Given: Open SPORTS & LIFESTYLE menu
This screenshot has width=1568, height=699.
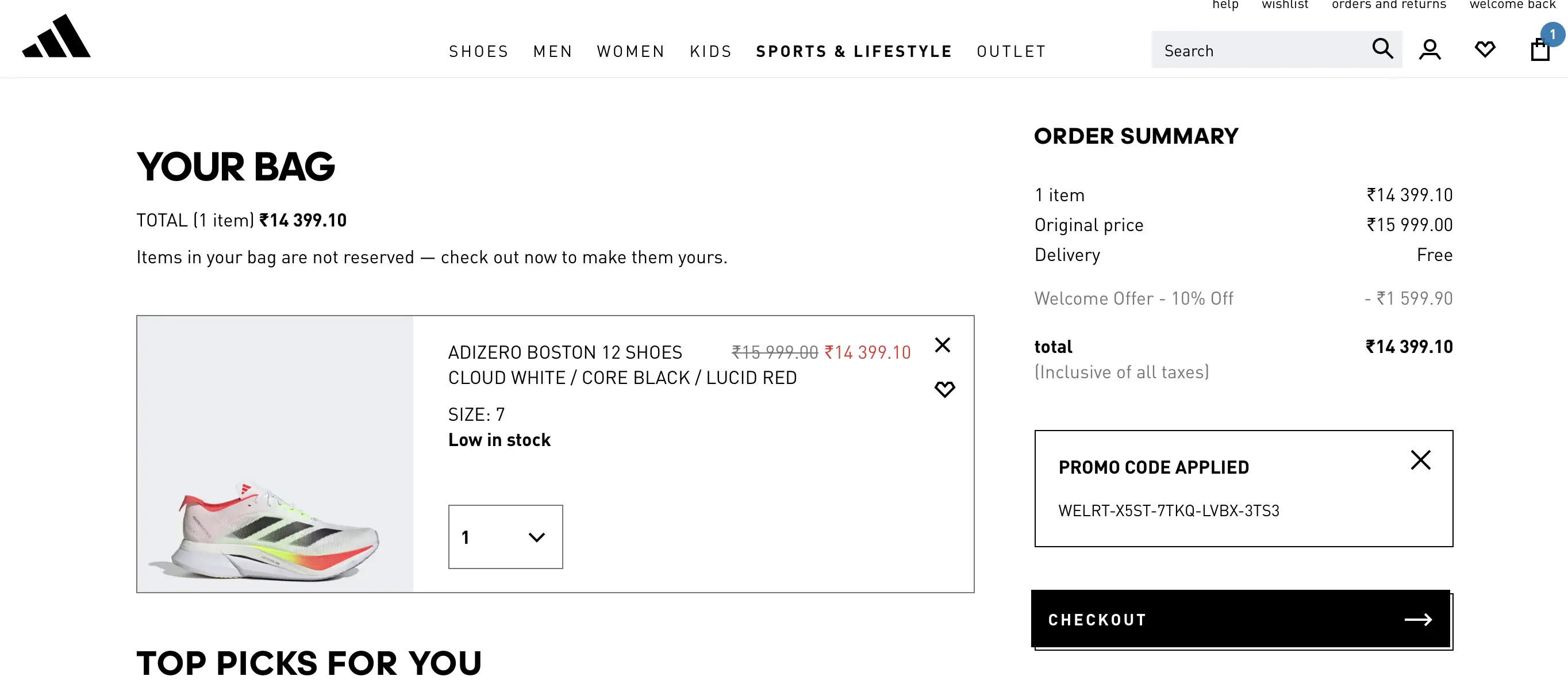Looking at the screenshot, I should click(854, 52).
